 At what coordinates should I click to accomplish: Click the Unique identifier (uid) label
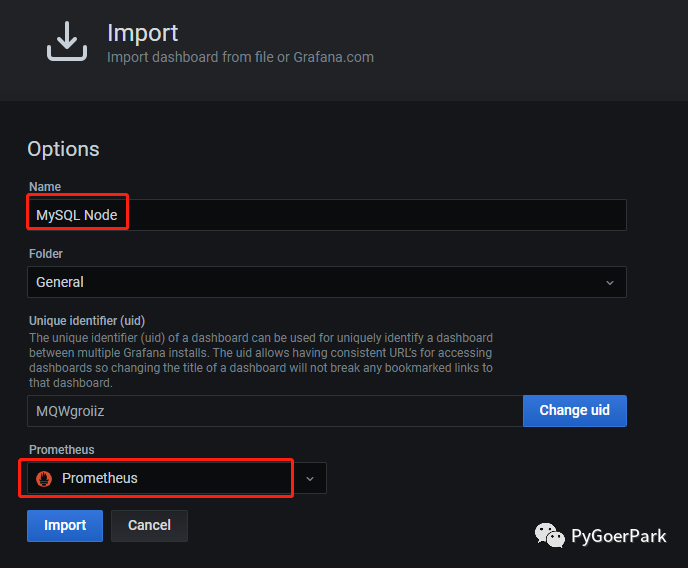point(87,321)
